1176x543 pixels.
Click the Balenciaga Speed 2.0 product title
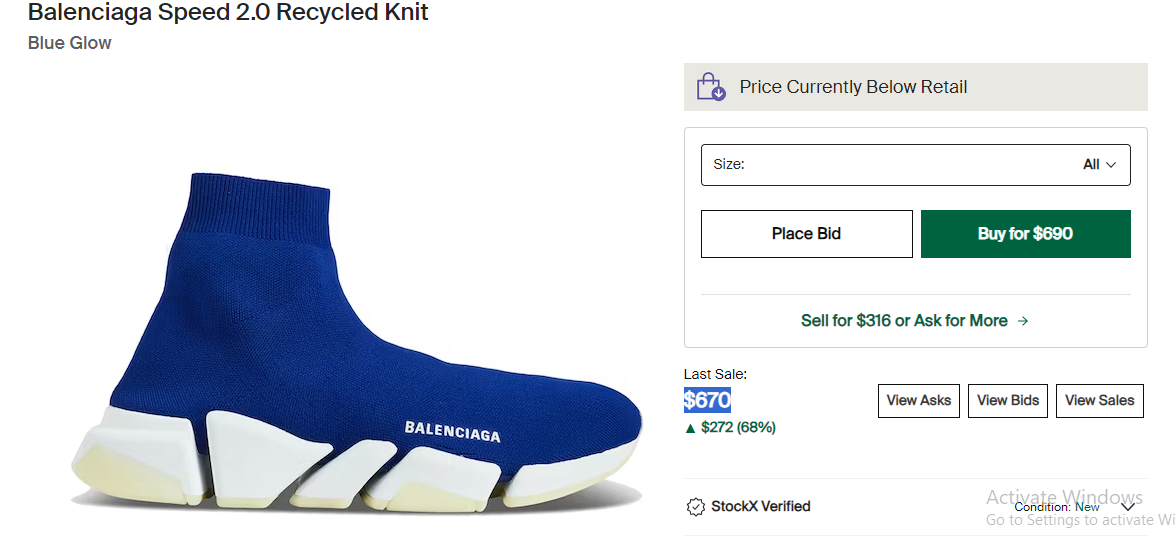coord(228,13)
